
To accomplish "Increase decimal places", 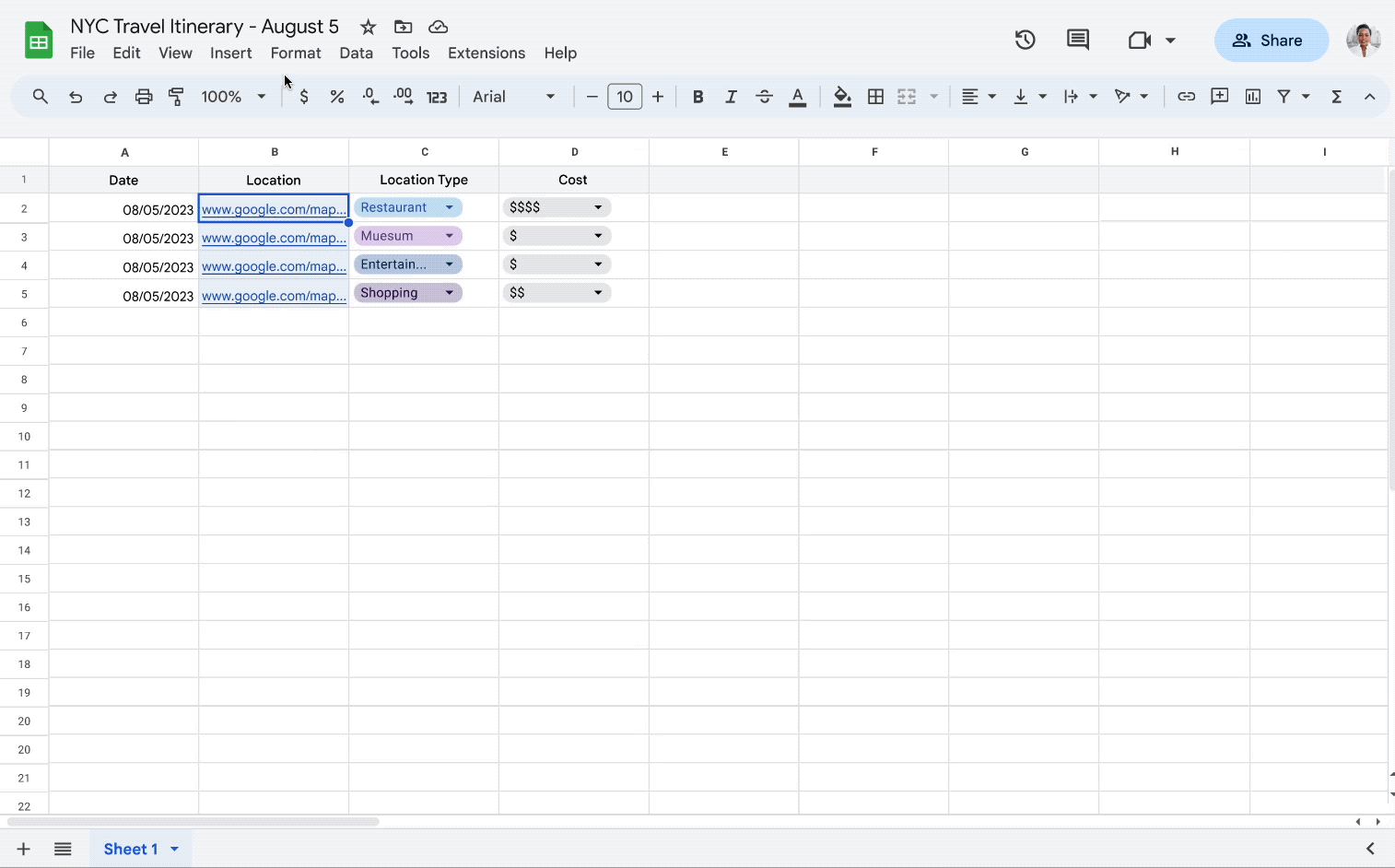I will tap(404, 97).
